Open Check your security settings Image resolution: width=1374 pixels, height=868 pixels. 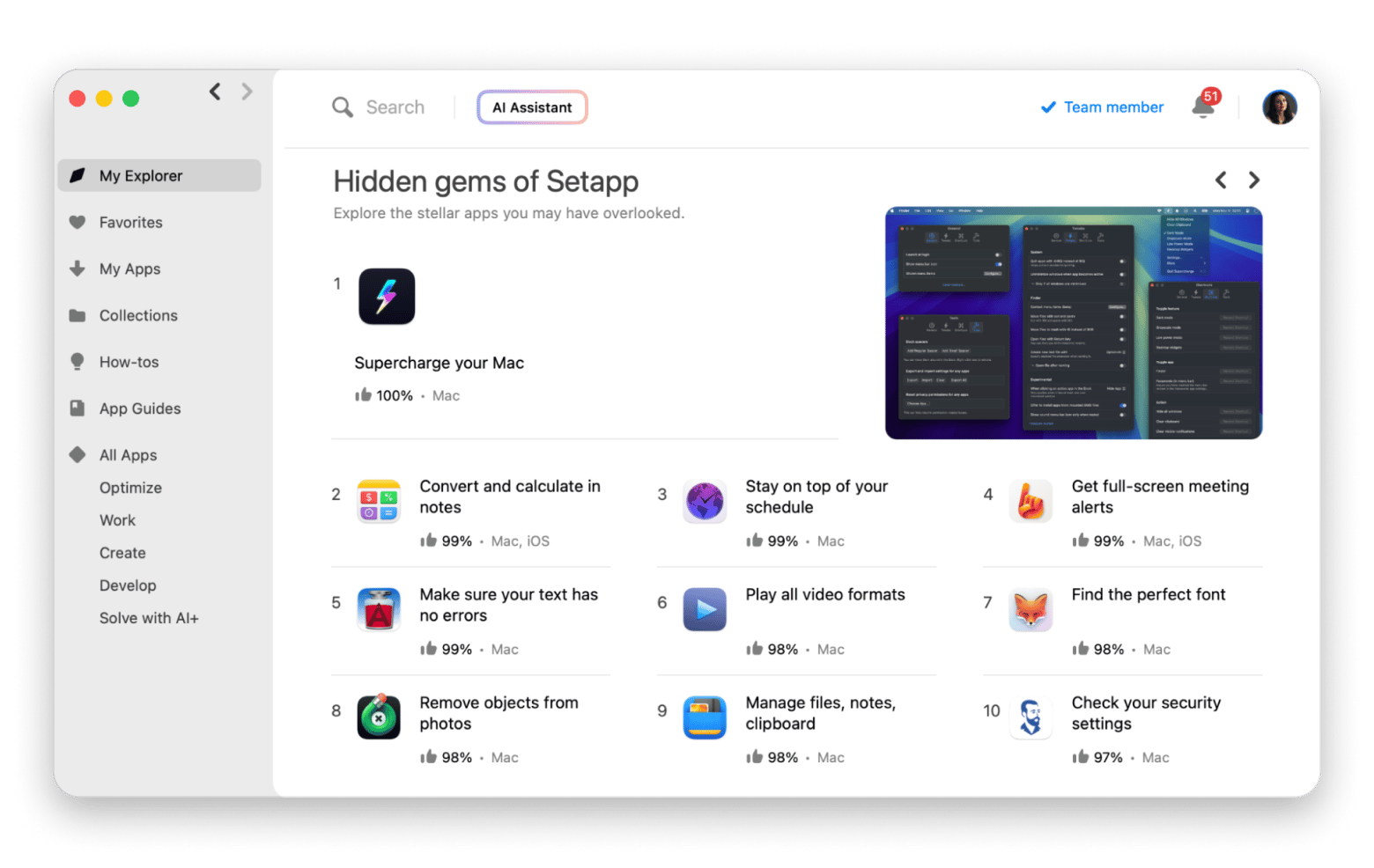tap(1146, 713)
